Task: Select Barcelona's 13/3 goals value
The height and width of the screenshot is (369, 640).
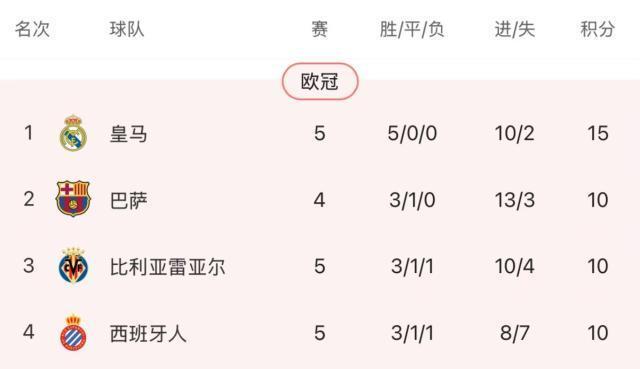Action: pos(515,200)
